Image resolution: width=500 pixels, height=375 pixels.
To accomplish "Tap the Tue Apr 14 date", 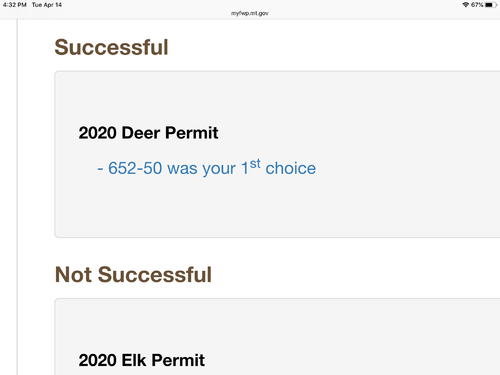I will pyautogui.click(x=47, y=5).
